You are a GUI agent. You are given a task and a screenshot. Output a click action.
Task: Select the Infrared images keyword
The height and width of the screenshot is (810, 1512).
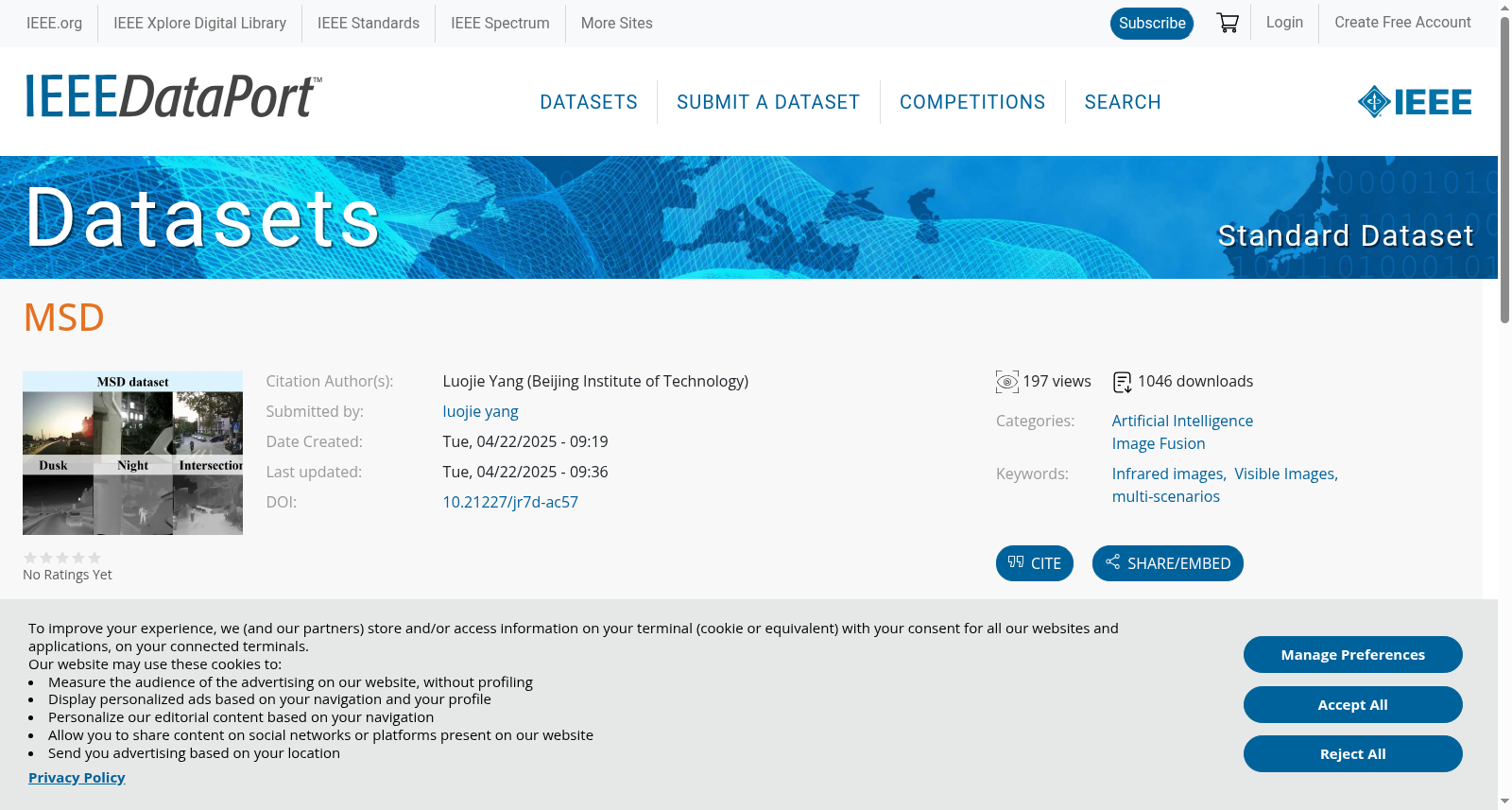click(1168, 474)
